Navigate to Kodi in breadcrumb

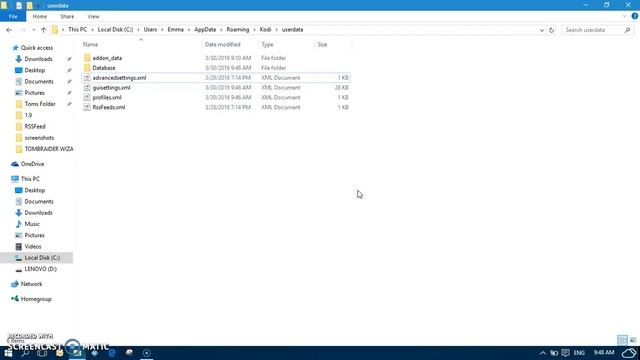[x=265, y=30]
